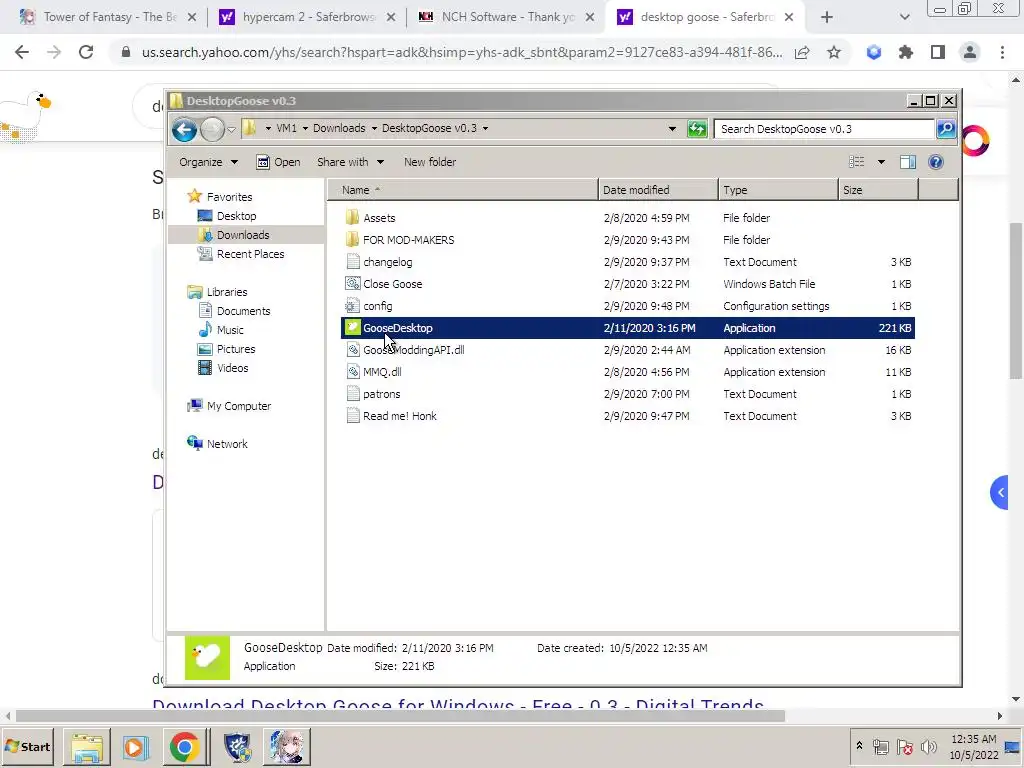This screenshot has height=768, width=1024.
Task: Select the Read me! Honk file
Action: 400,416
